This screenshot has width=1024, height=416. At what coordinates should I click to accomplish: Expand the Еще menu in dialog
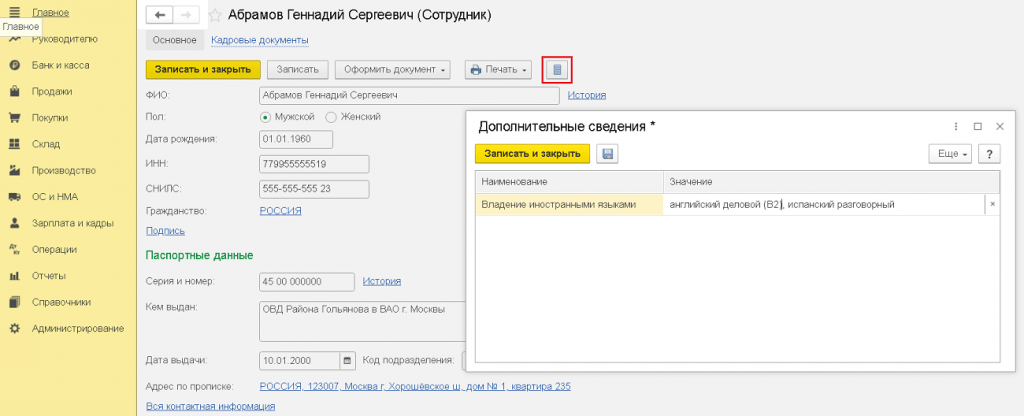point(950,154)
